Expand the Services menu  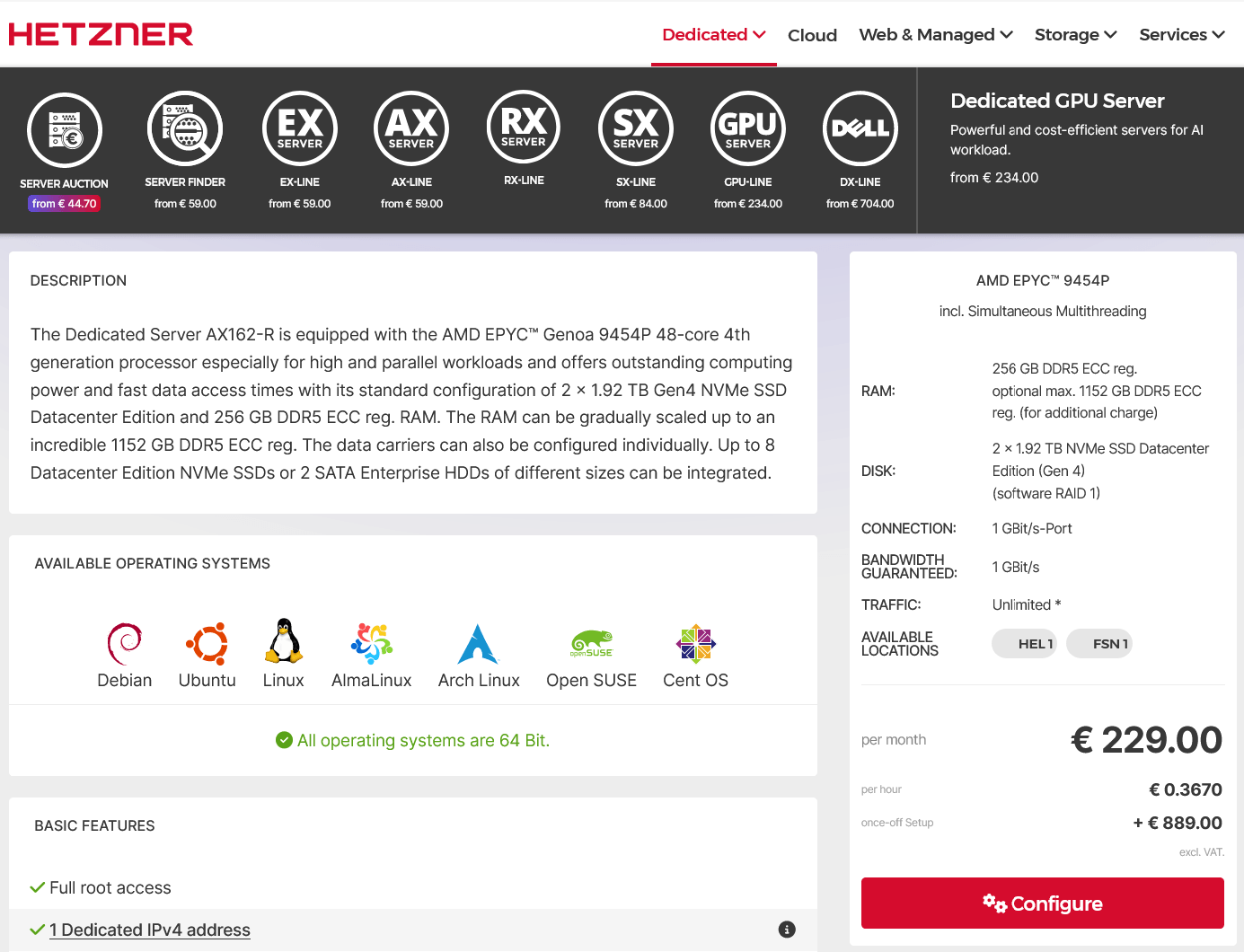pos(1182,34)
